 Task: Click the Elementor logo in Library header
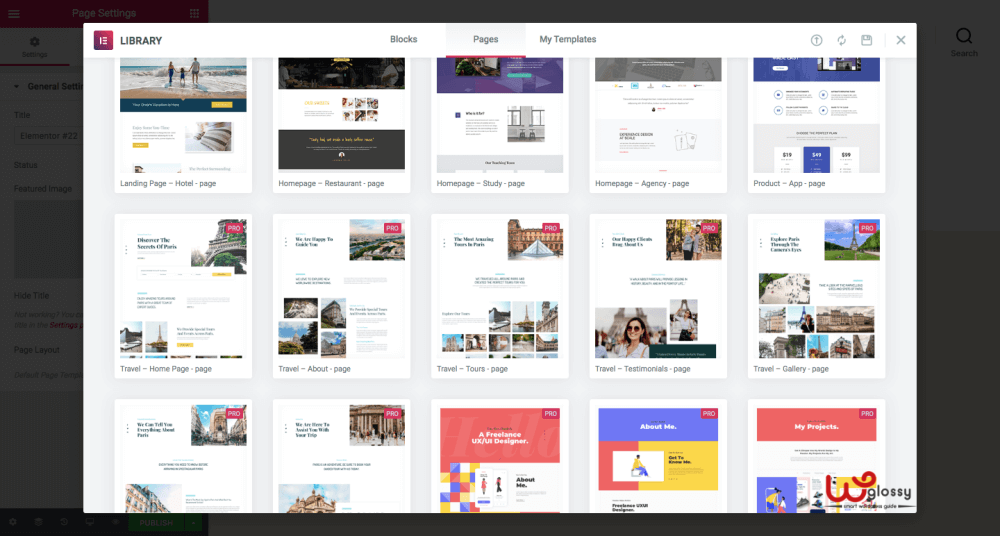(103, 40)
